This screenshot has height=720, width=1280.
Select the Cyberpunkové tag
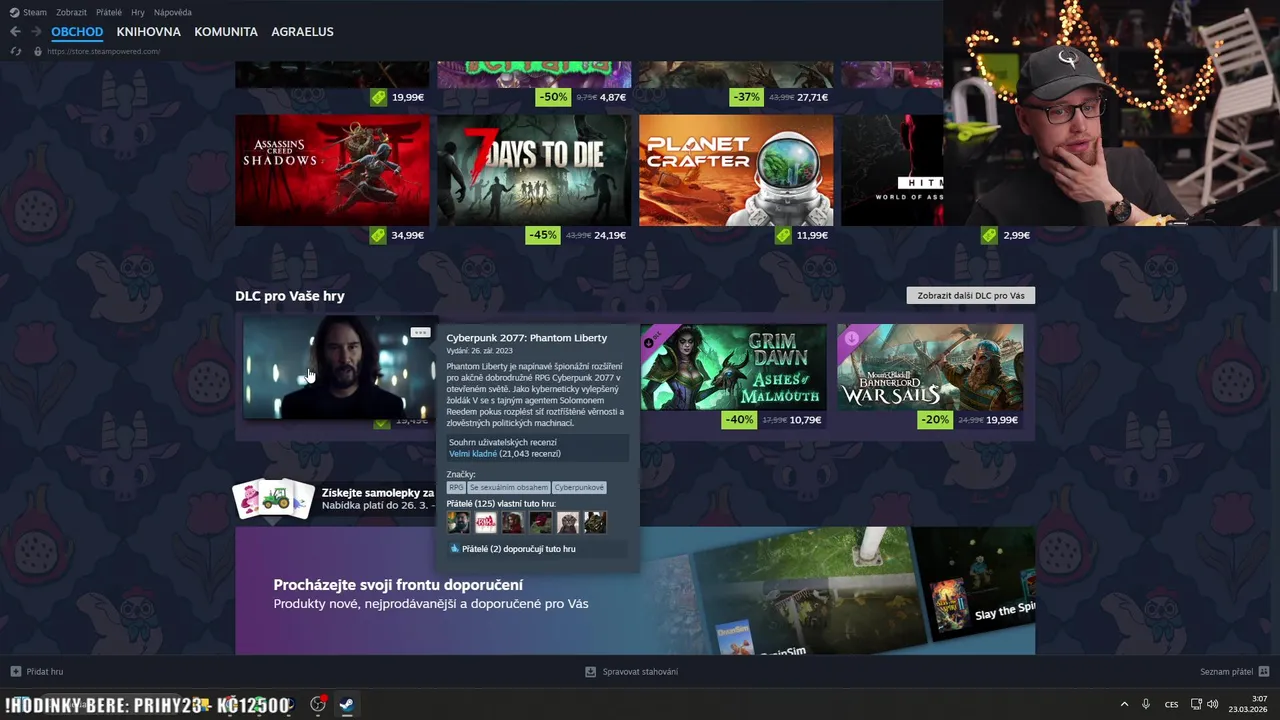point(579,488)
